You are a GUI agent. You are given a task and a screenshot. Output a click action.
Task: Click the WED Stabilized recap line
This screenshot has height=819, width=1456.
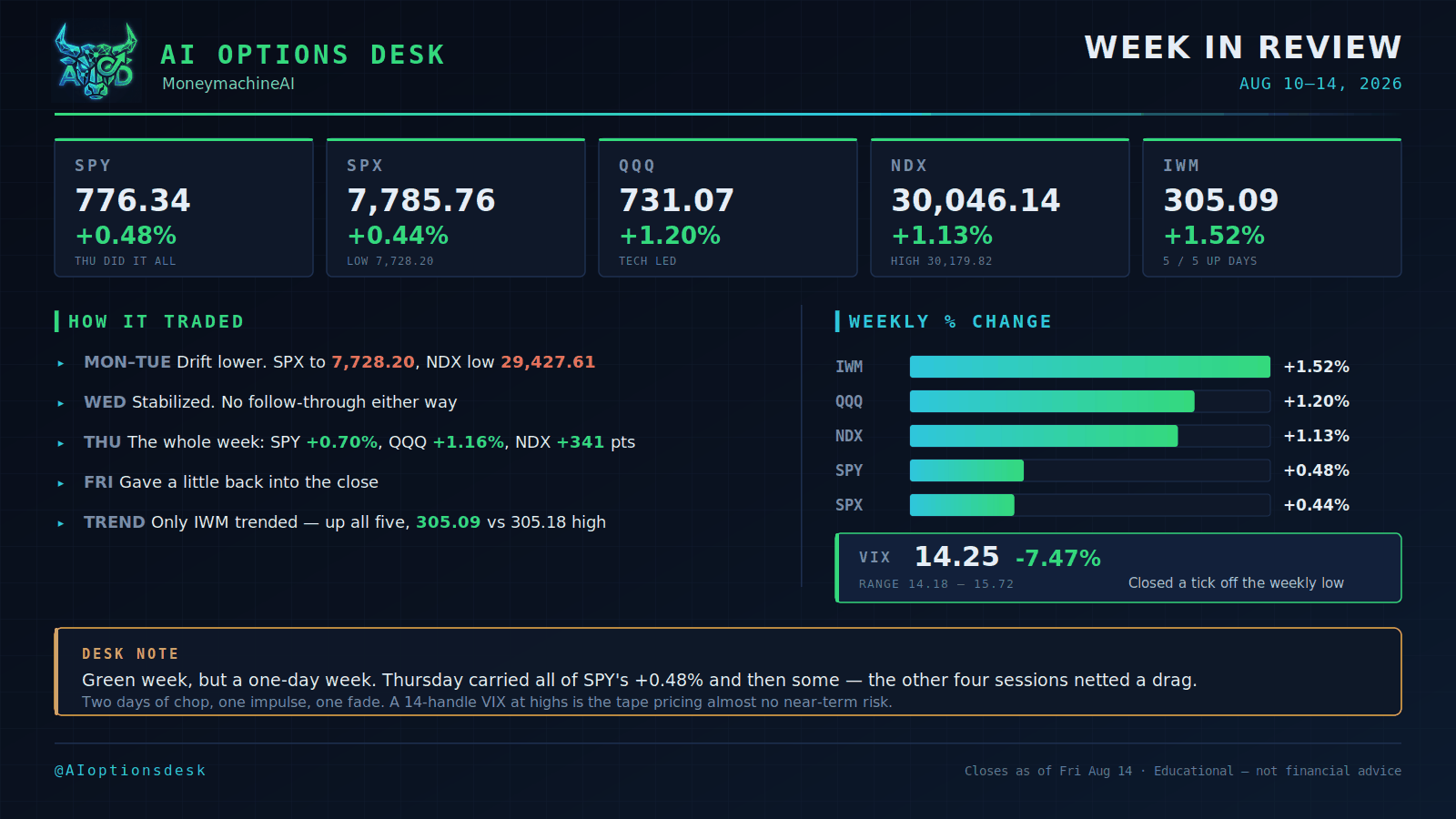point(270,402)
